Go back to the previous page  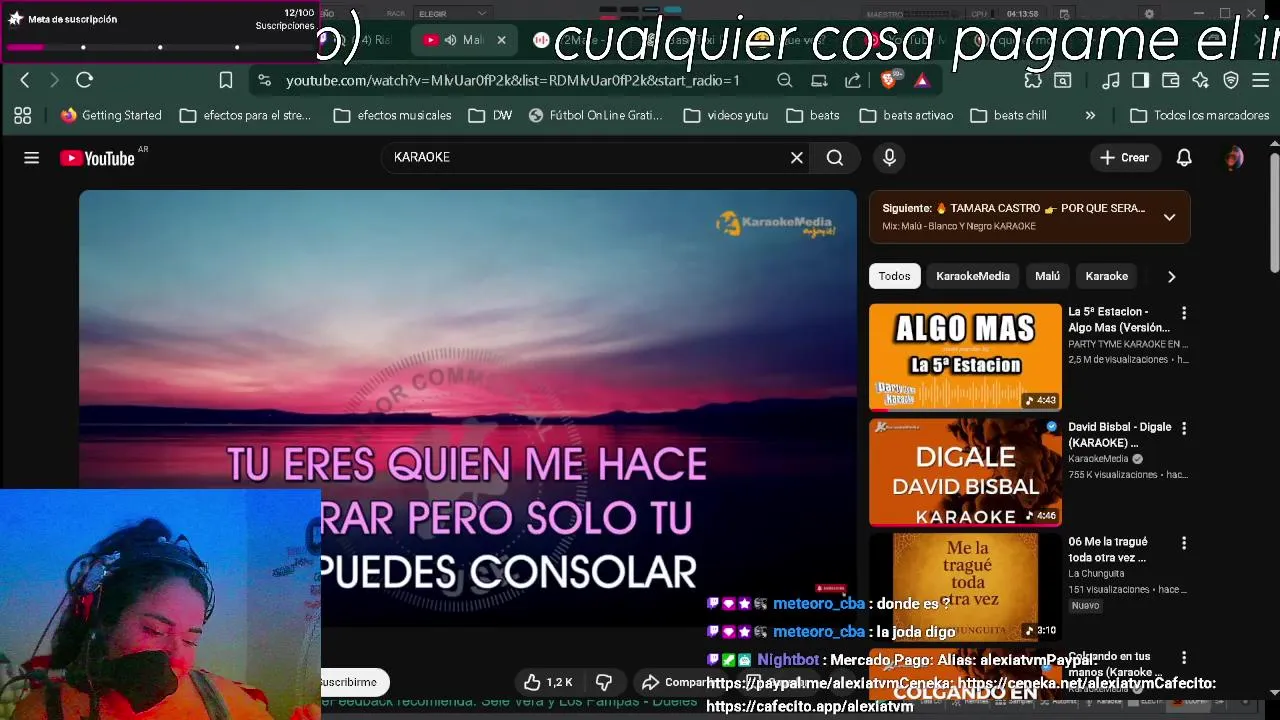[x=25, y=80]
